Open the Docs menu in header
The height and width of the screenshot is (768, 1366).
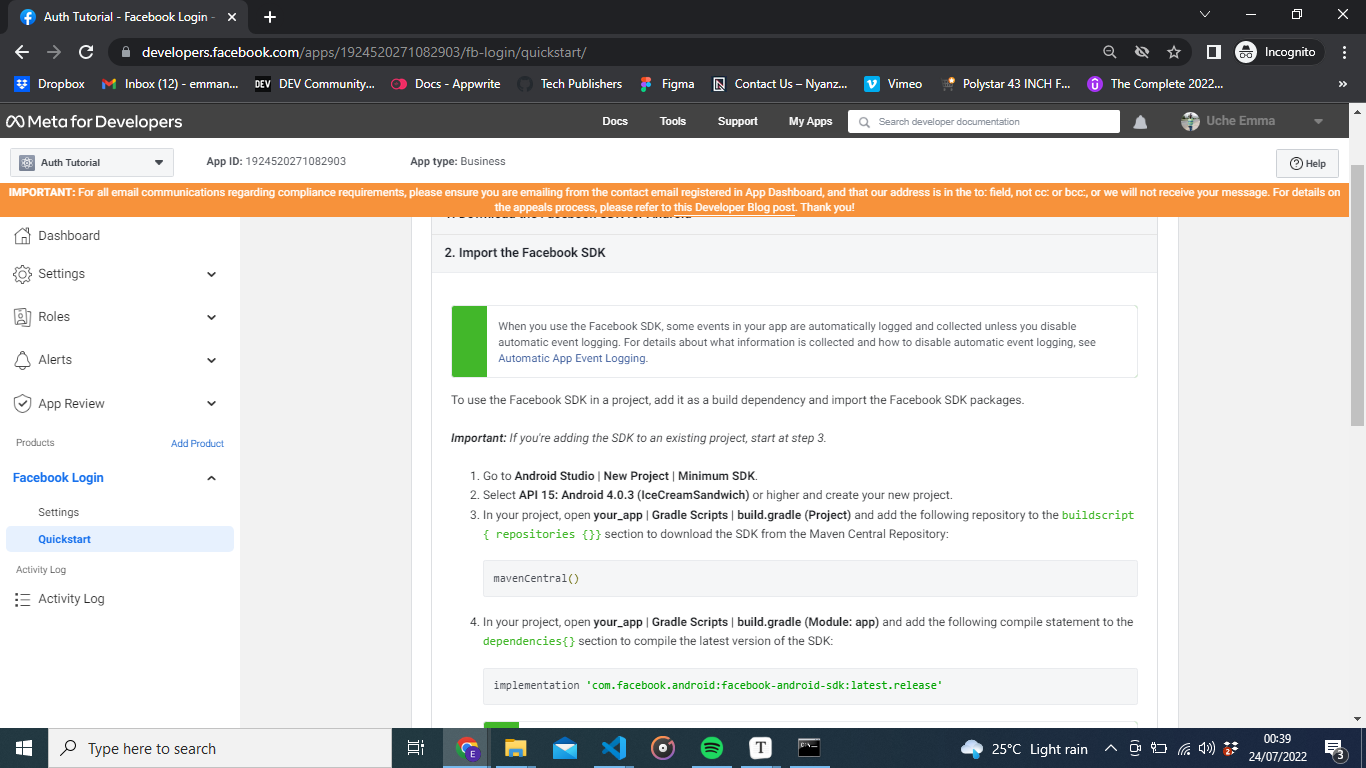pos(615,122)
